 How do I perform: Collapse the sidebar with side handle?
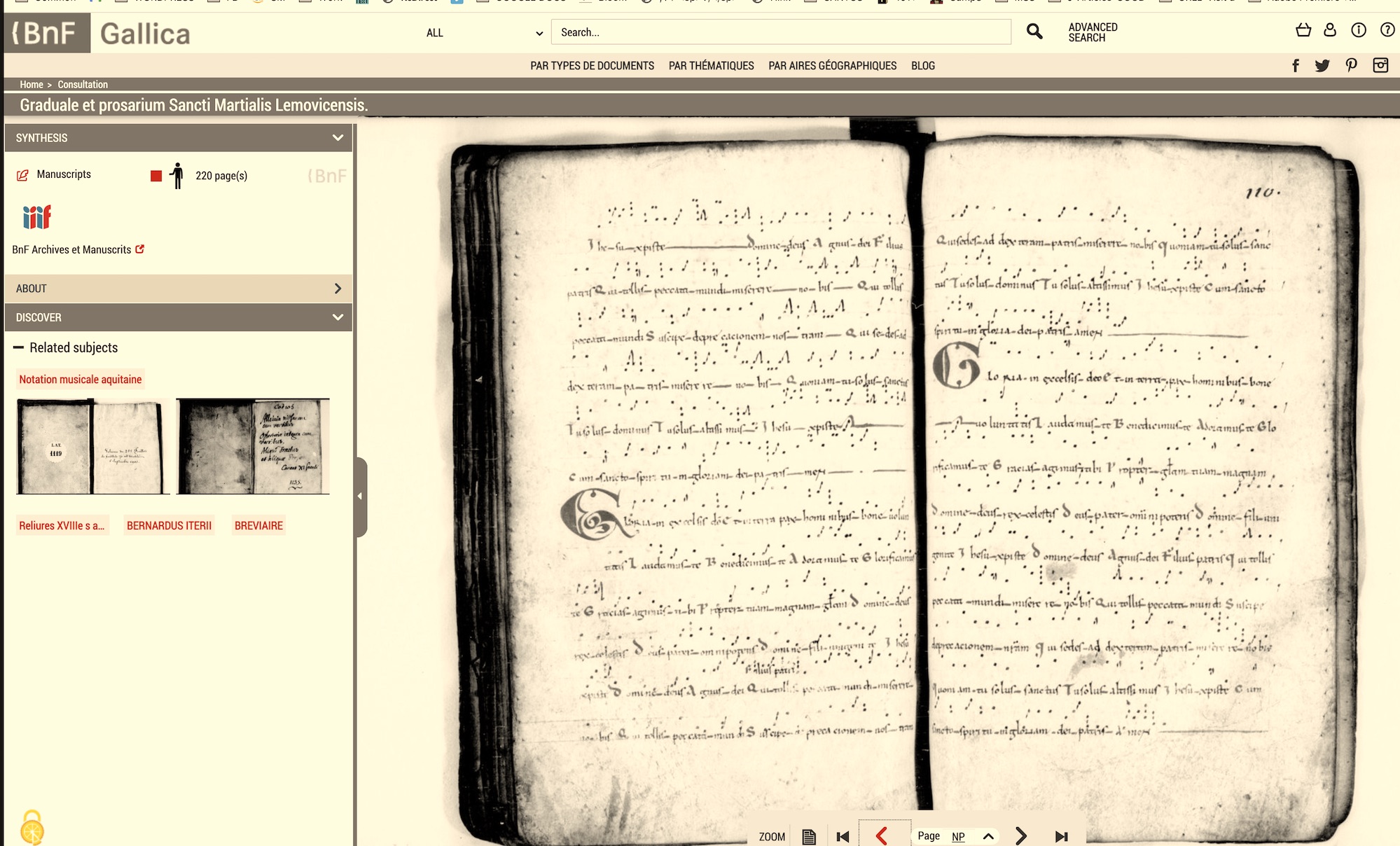pyautogui.click(x=360, y=497)
